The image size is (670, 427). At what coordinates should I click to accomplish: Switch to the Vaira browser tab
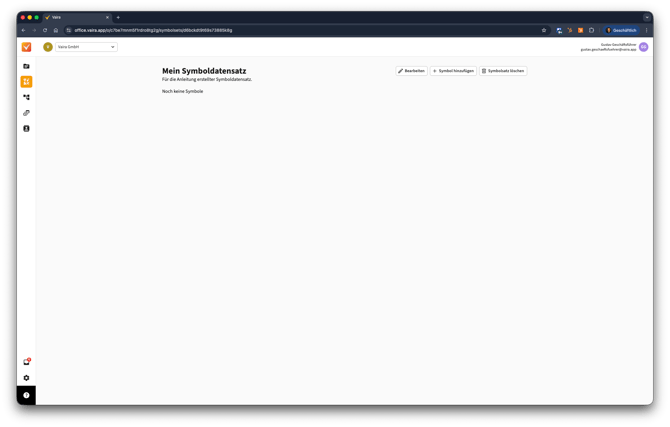75,17
